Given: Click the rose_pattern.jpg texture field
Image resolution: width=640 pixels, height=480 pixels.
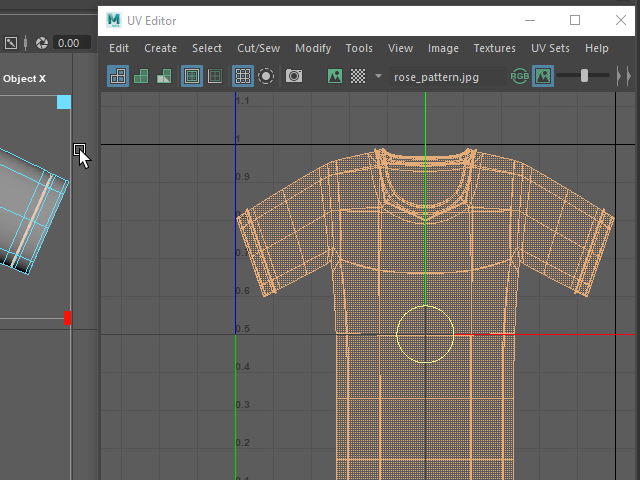Looking at the screenshot, I should pyautogui.click(x=448, y=77).
